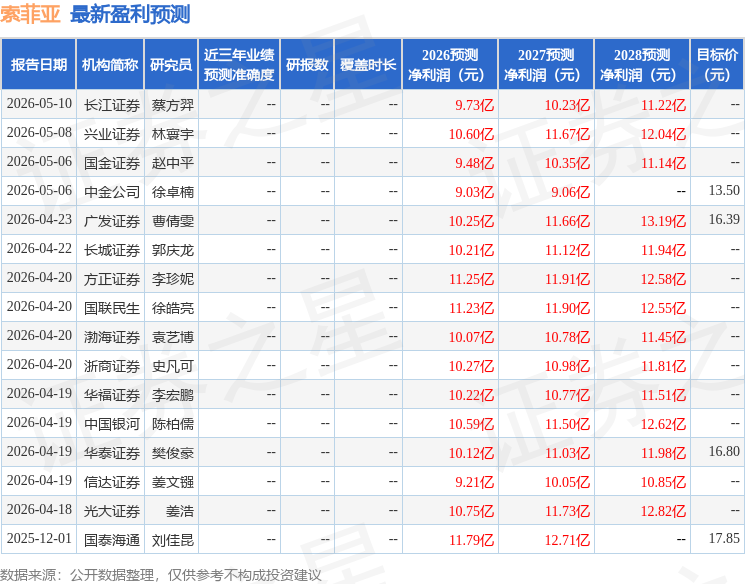
Task: Select the 国联民生 institution cell
Action: coord(112,308)
